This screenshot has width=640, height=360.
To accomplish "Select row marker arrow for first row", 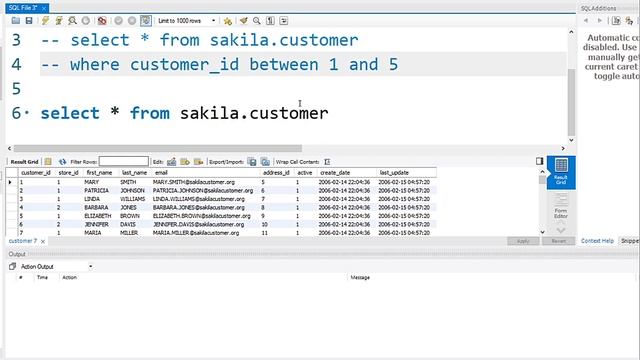I will [x=10, y=182].
